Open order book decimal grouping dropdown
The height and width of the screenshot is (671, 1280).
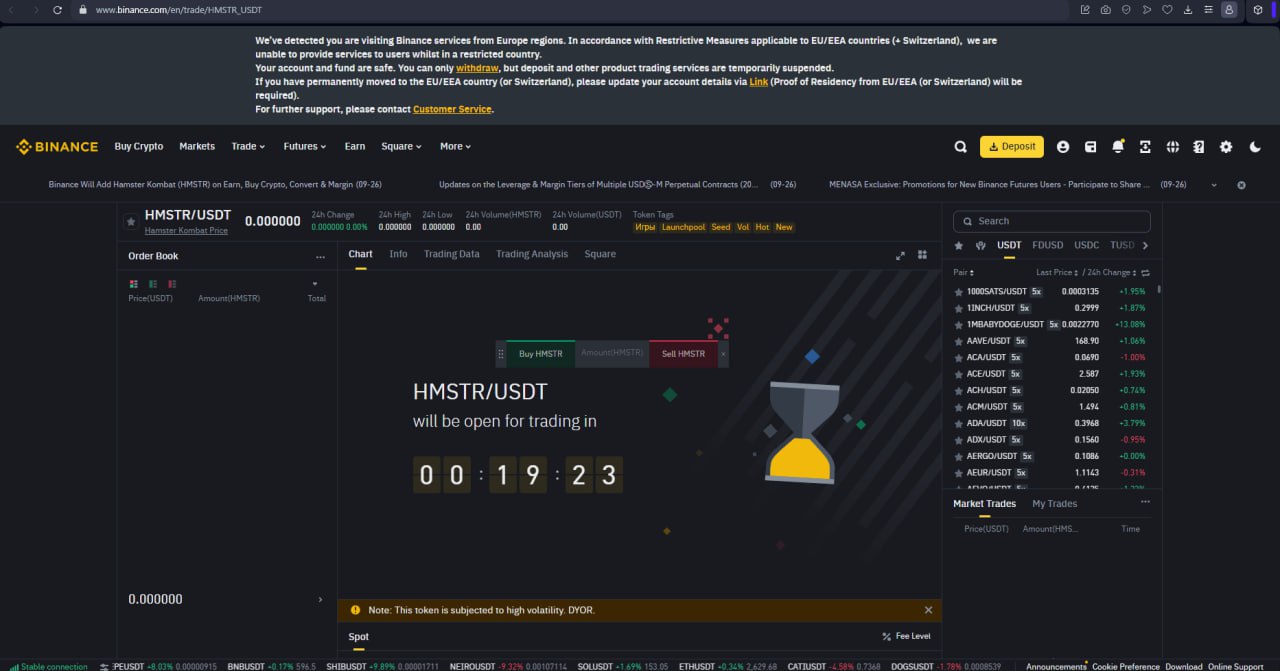click(315, 284)
